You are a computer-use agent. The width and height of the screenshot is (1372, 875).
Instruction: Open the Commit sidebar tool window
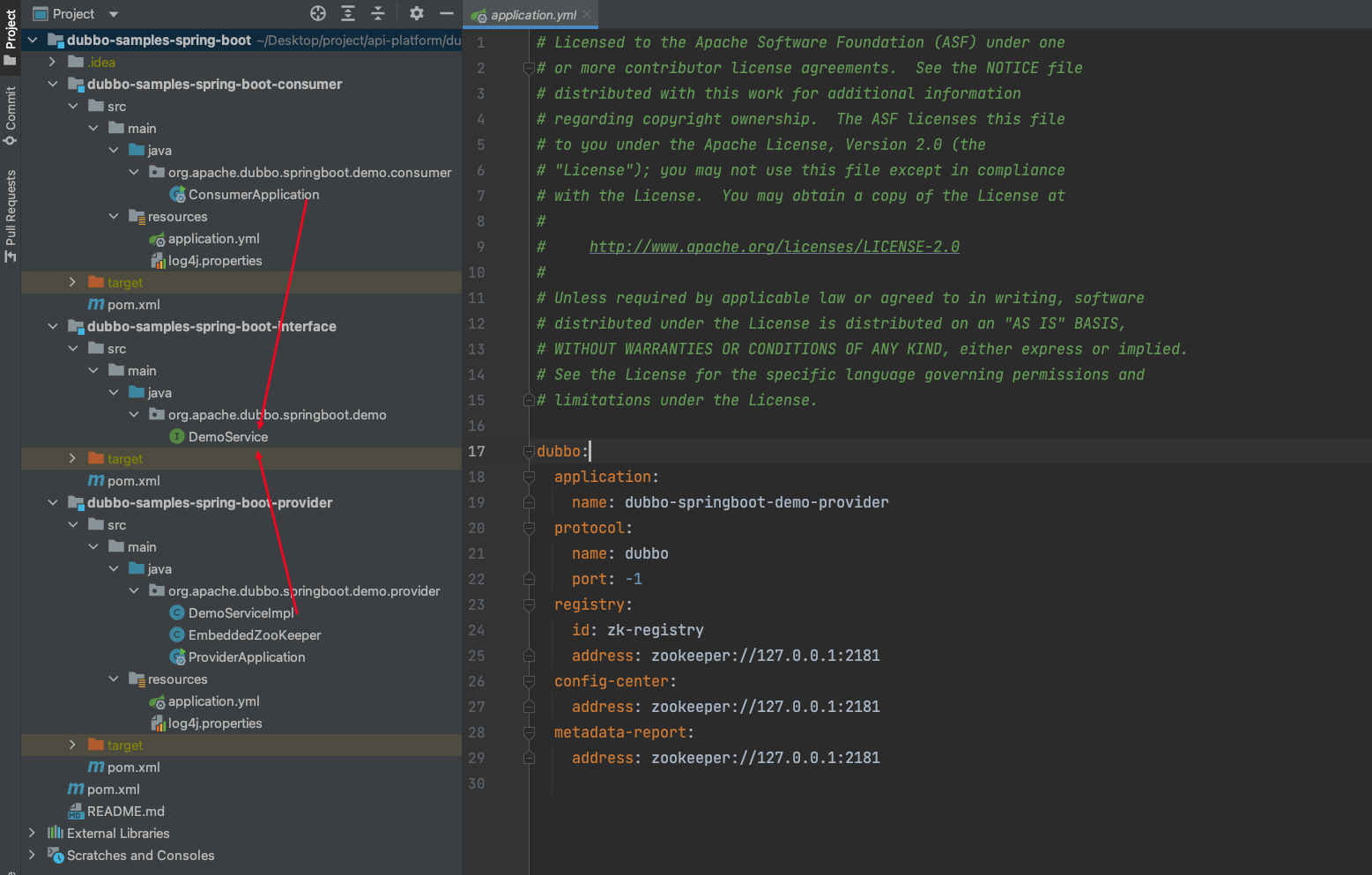coord(11,115)
